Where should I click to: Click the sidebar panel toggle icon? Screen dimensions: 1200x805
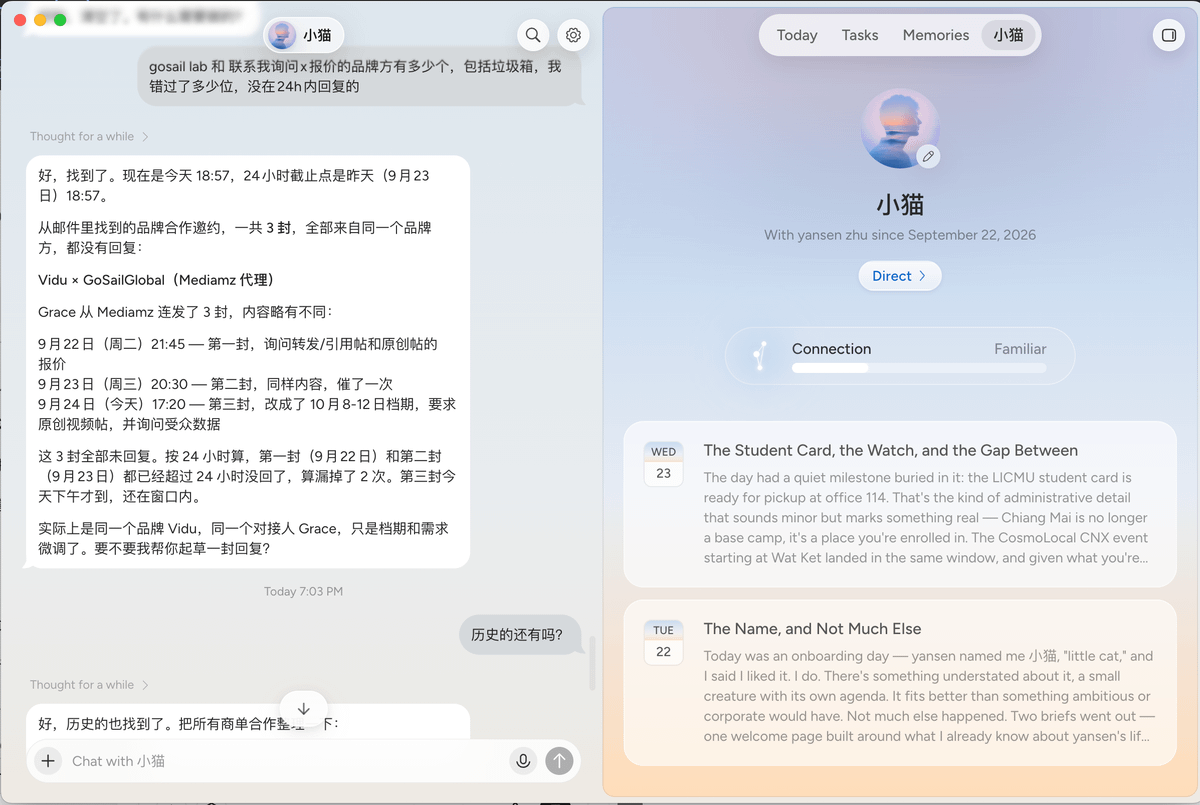(1168, 35)
